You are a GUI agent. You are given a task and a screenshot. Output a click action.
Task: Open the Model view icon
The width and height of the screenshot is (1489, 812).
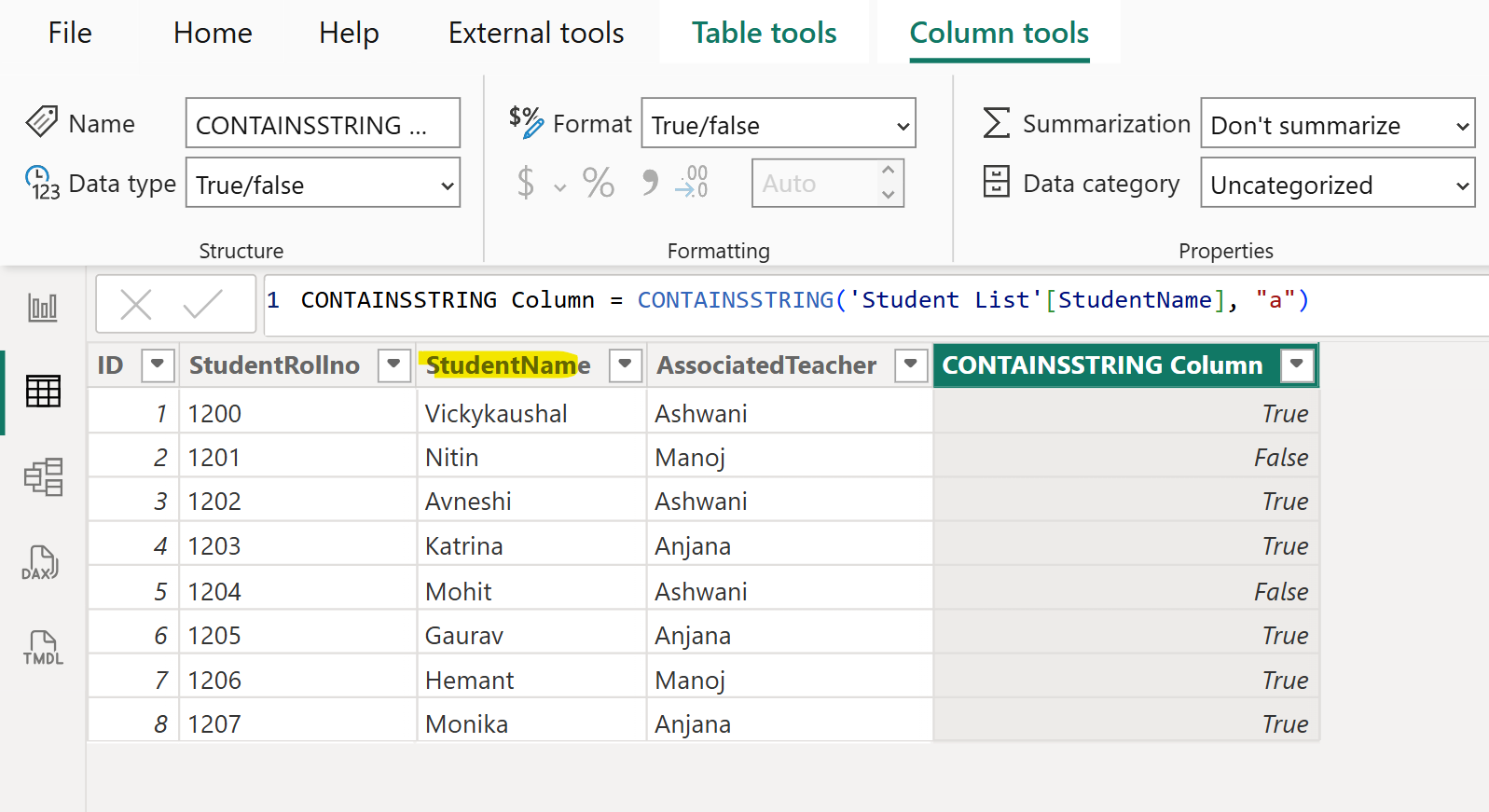(43, 477)
